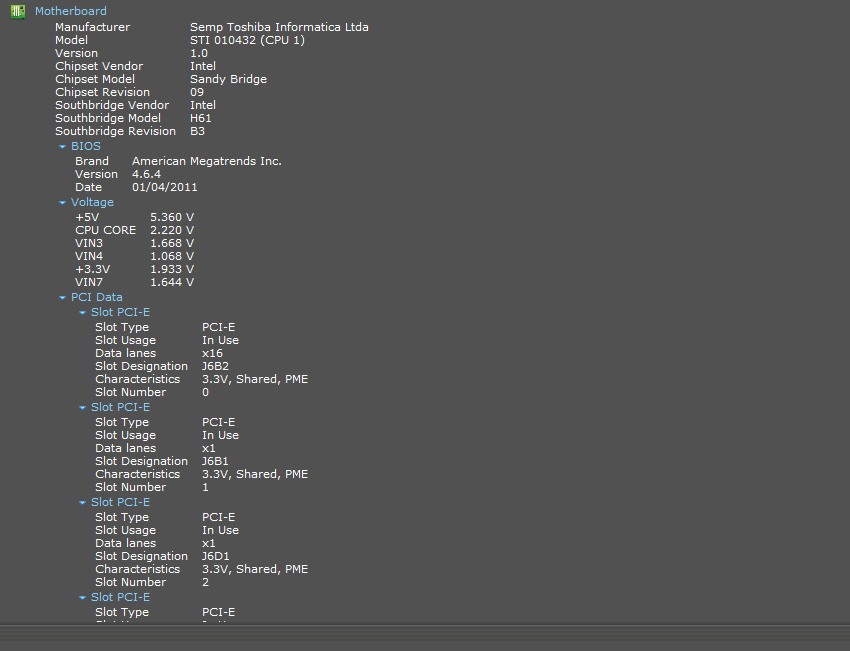Click the 'Manufacturer' label
850x651 pixels.
(x=92, y=27)
